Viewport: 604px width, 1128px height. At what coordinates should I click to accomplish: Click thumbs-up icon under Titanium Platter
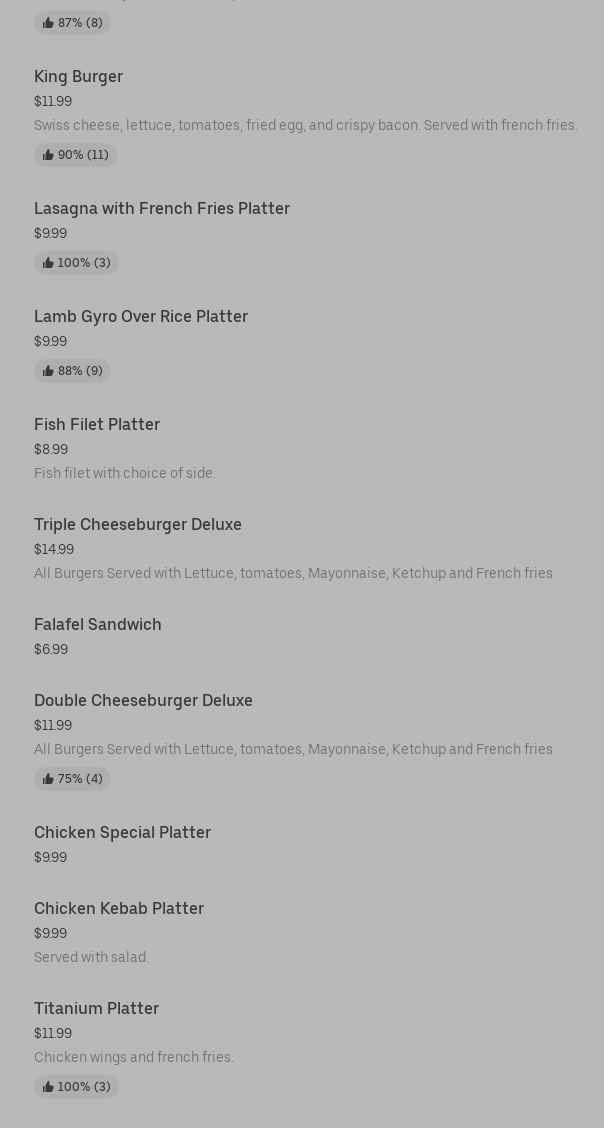[48, 1087]
